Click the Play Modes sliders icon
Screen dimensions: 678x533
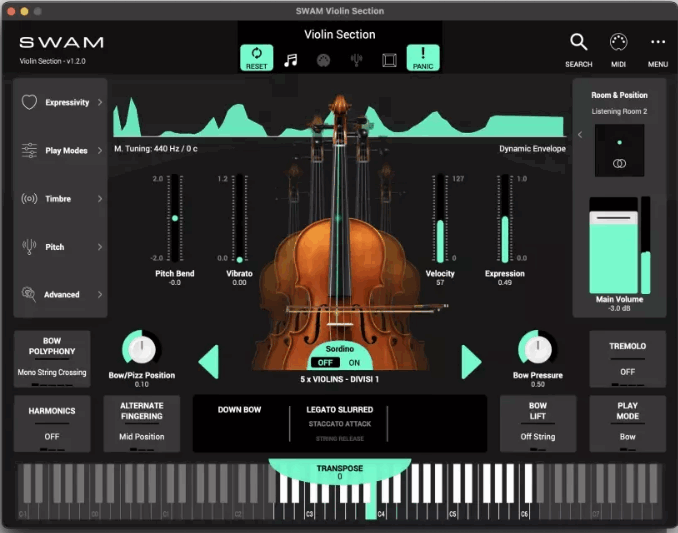[x=29, y=150]
